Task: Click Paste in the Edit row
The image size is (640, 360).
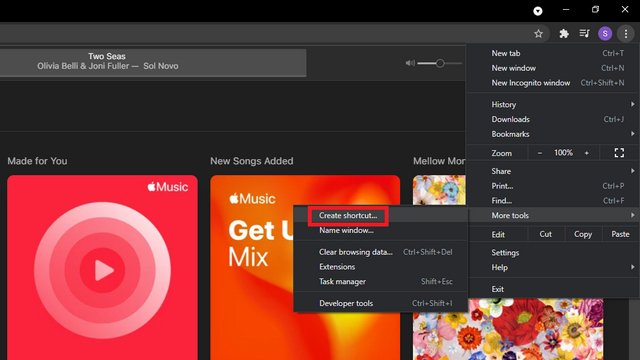Action: click(620, 234)
